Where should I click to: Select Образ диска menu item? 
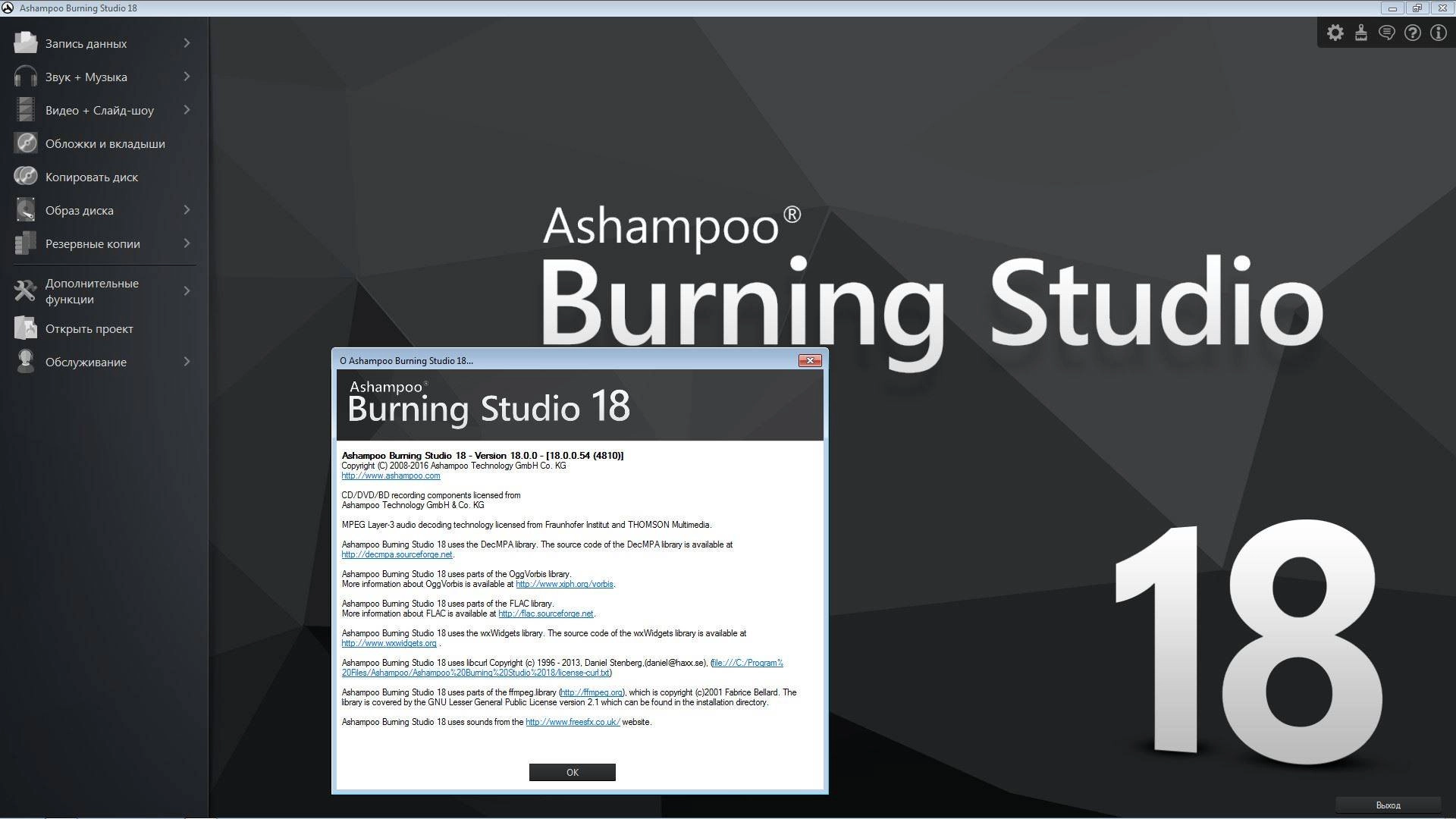pos(104,210)
